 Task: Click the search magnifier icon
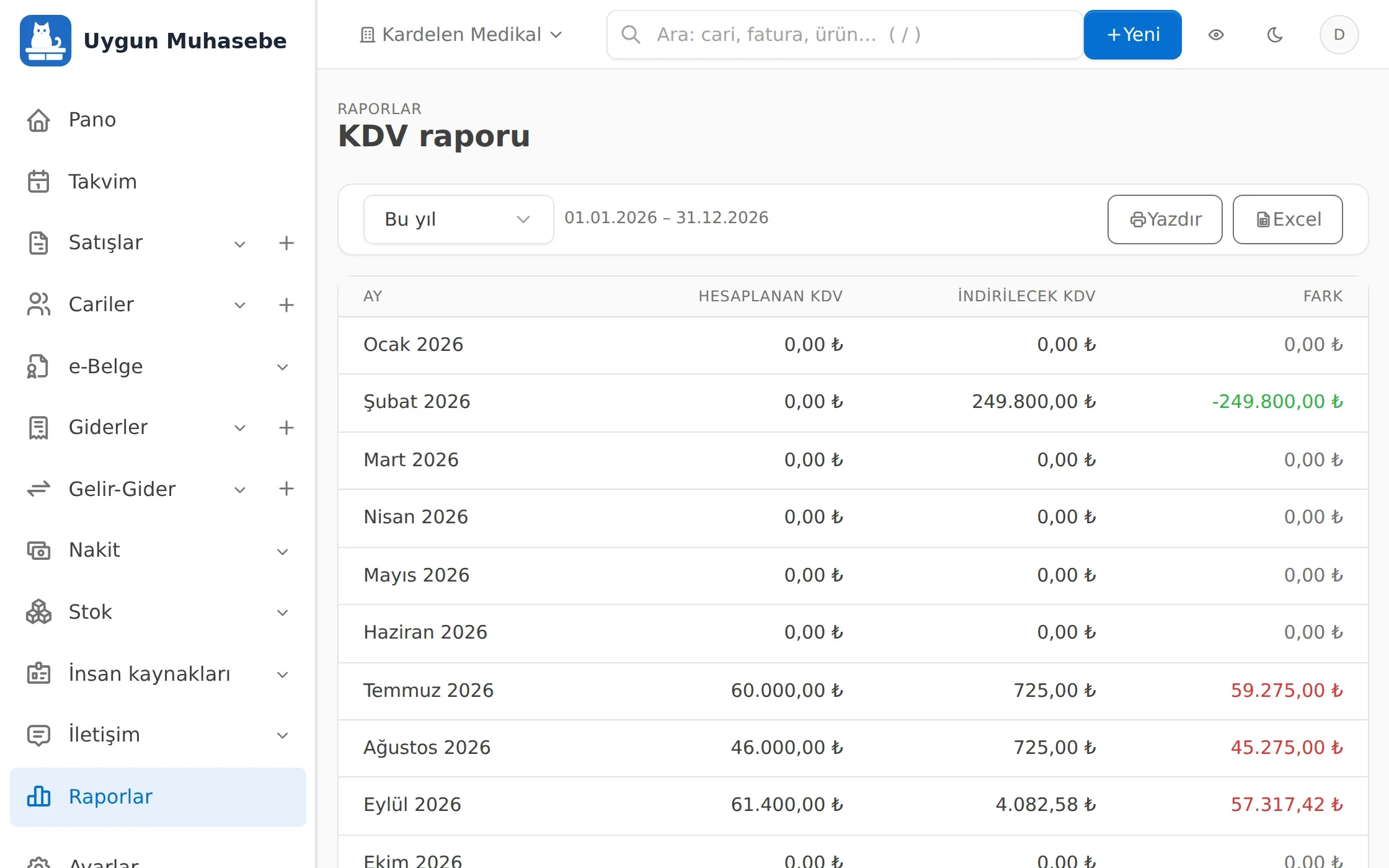631,35
